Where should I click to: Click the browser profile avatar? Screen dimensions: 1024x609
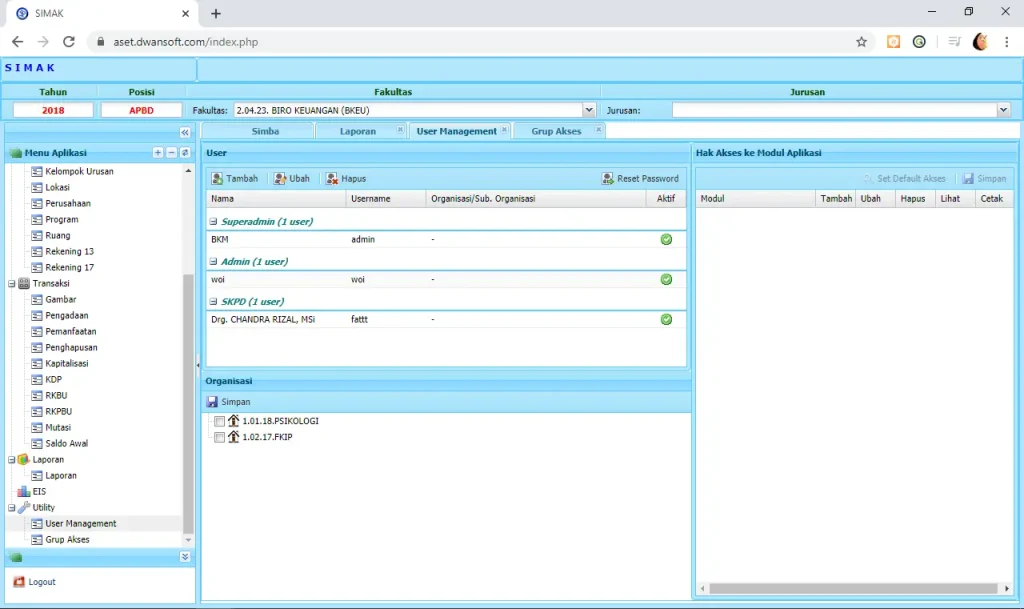click(x=980, y=42)
